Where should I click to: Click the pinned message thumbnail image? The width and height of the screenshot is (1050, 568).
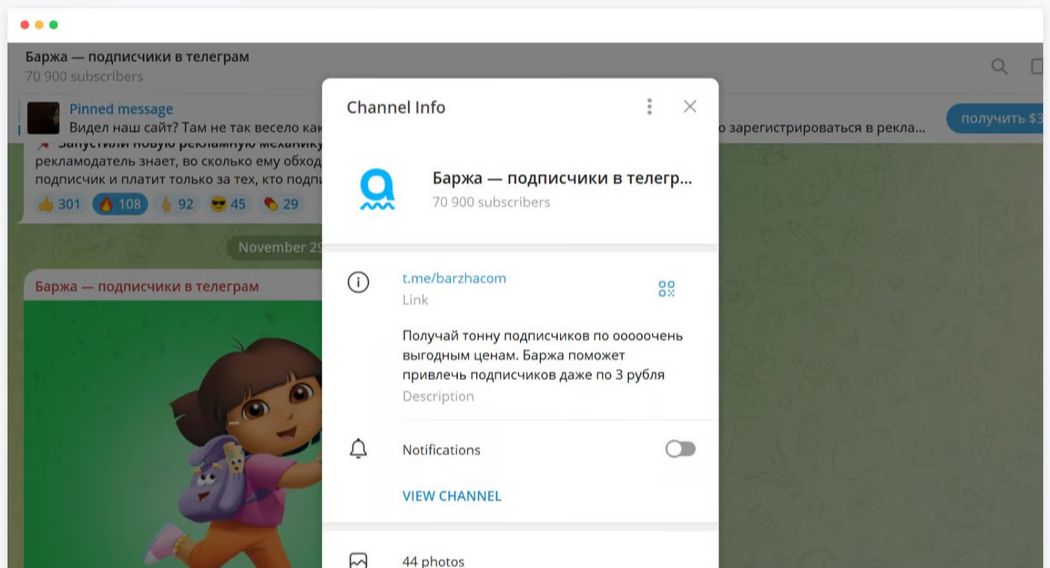tap(43, 118)
